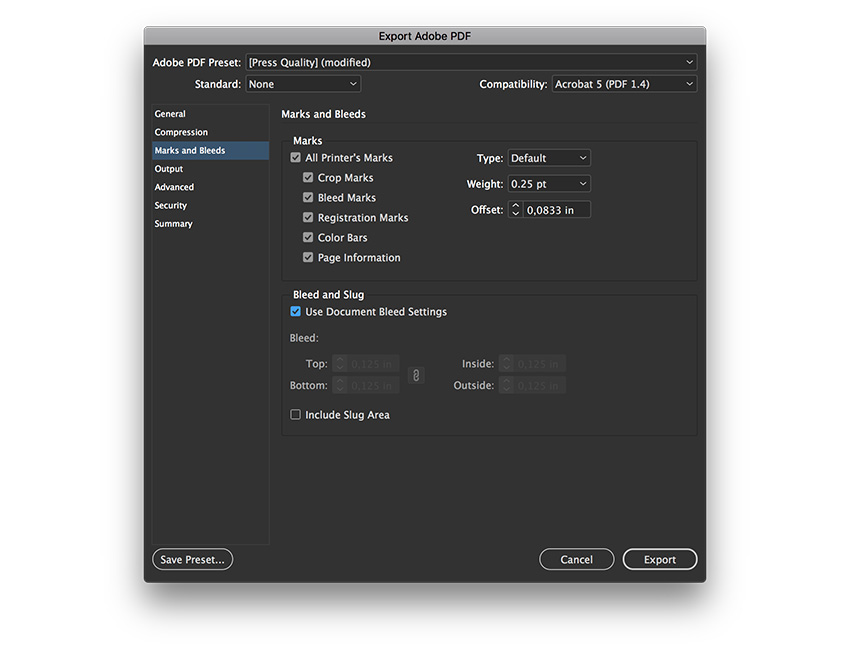Disable the Crop Marks option
This screenshot has width=850, height=649.
[307, 177]
